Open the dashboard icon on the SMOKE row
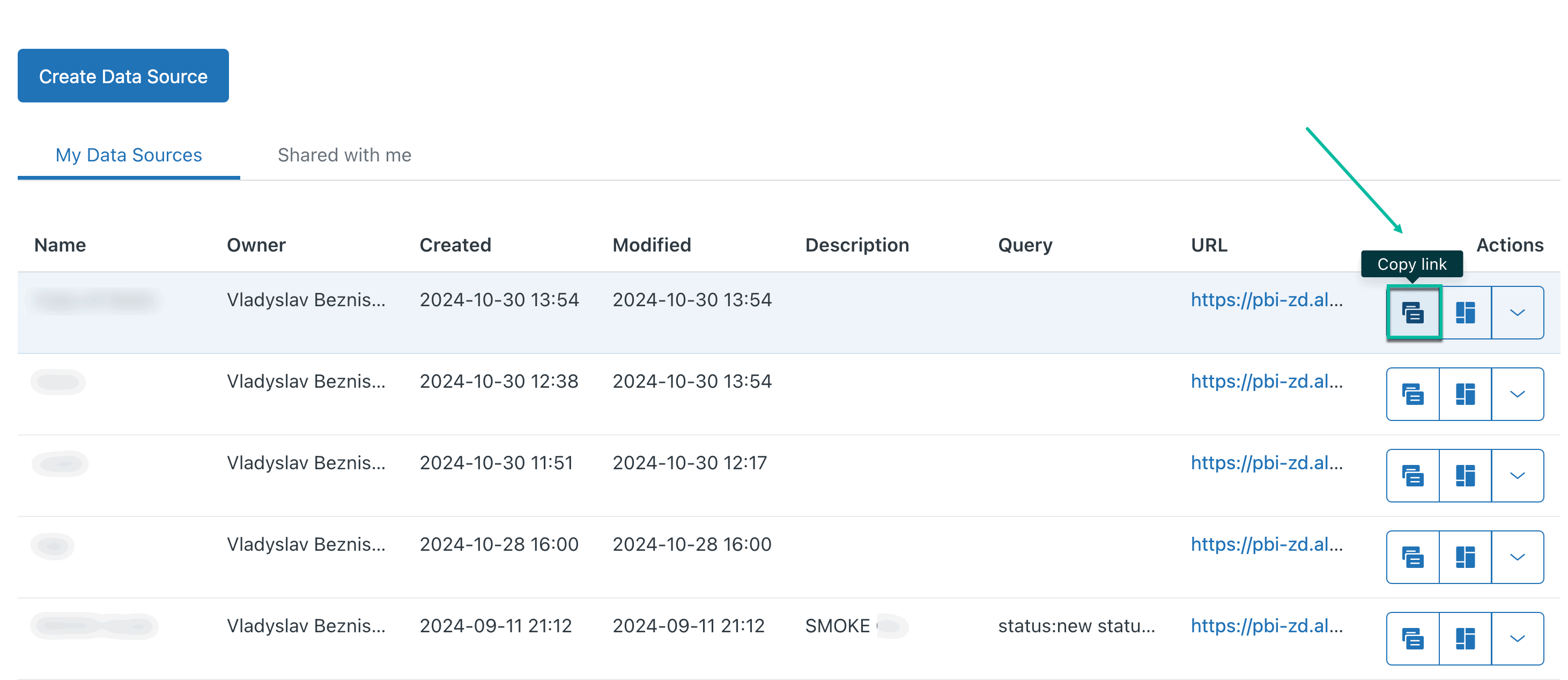 [1465, 638]
